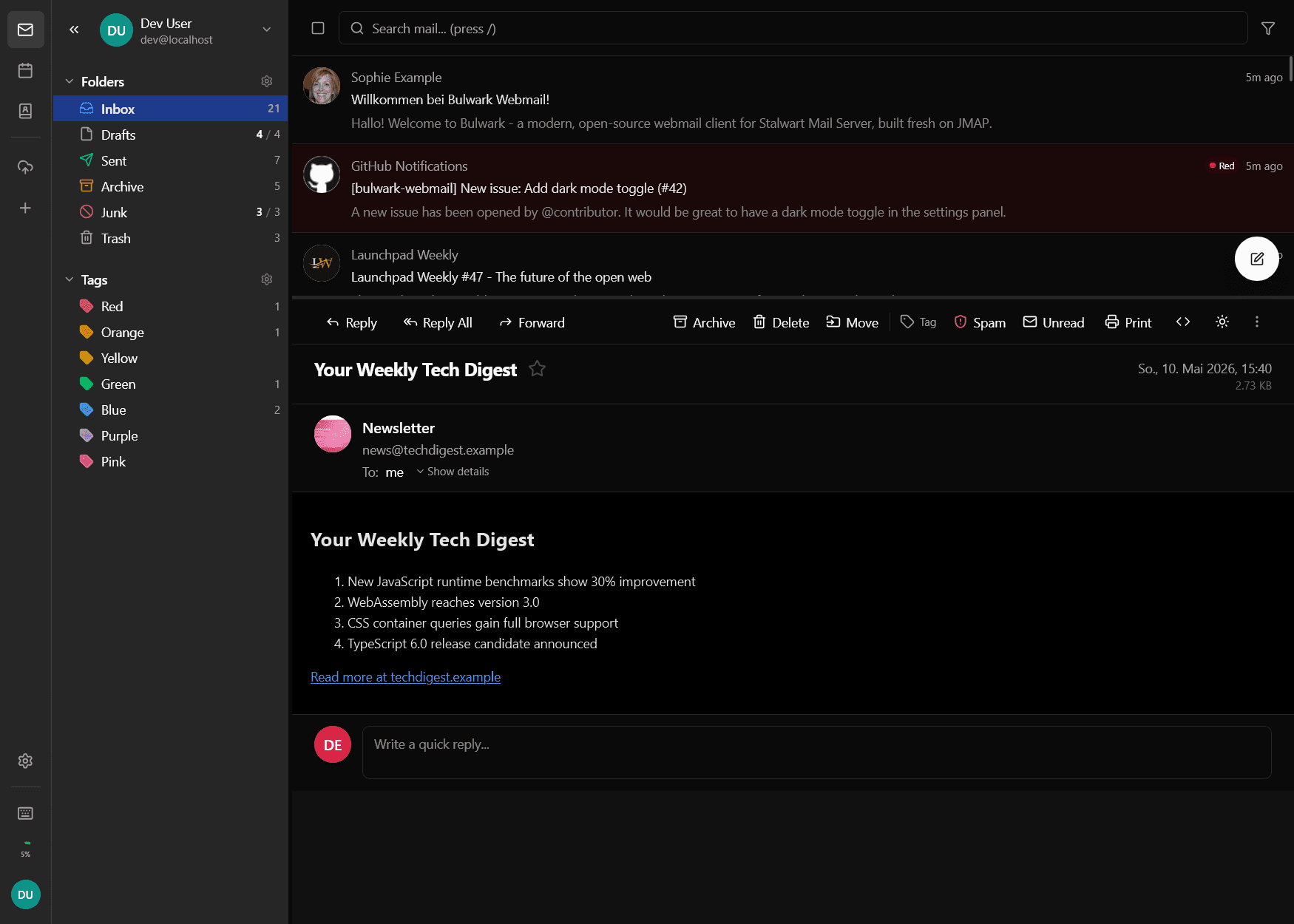Open the Sent folder
The image size is (1294, 924).
(x=170, y=160)
